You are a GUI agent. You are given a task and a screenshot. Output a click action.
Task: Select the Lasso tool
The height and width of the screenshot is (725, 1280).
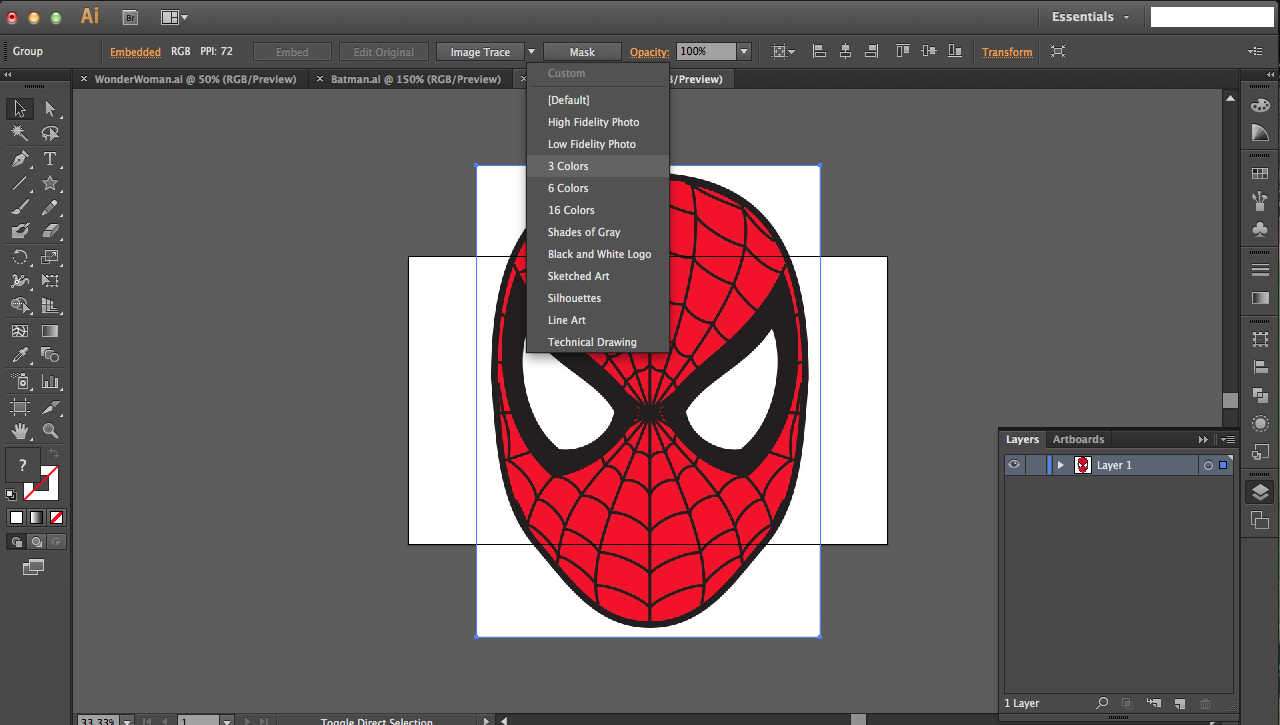point(50,133)
